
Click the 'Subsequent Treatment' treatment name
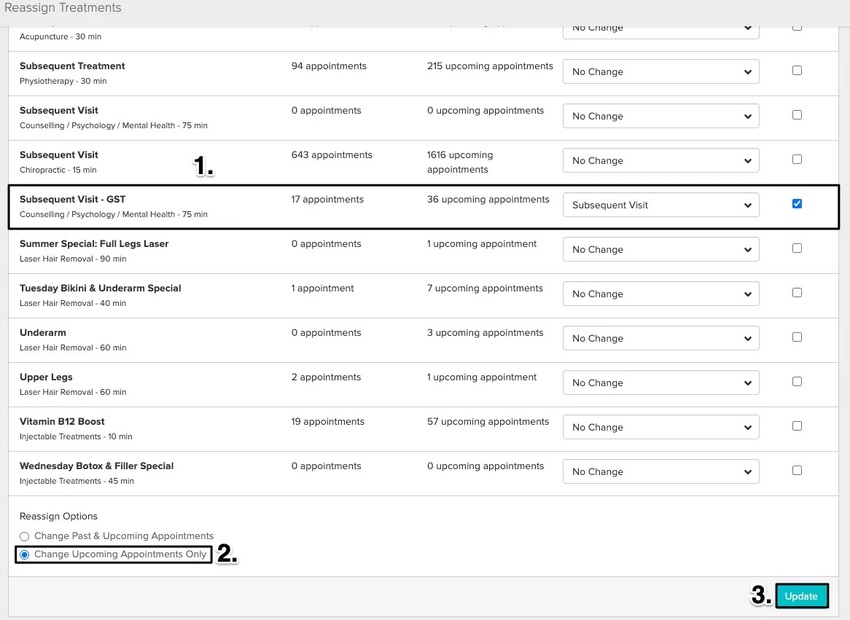[x=72, y=66]
